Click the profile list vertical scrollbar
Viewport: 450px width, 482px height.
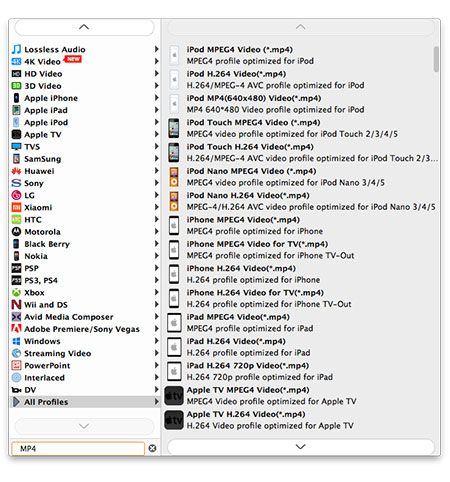pyautogui.click(x=436, y=59)
